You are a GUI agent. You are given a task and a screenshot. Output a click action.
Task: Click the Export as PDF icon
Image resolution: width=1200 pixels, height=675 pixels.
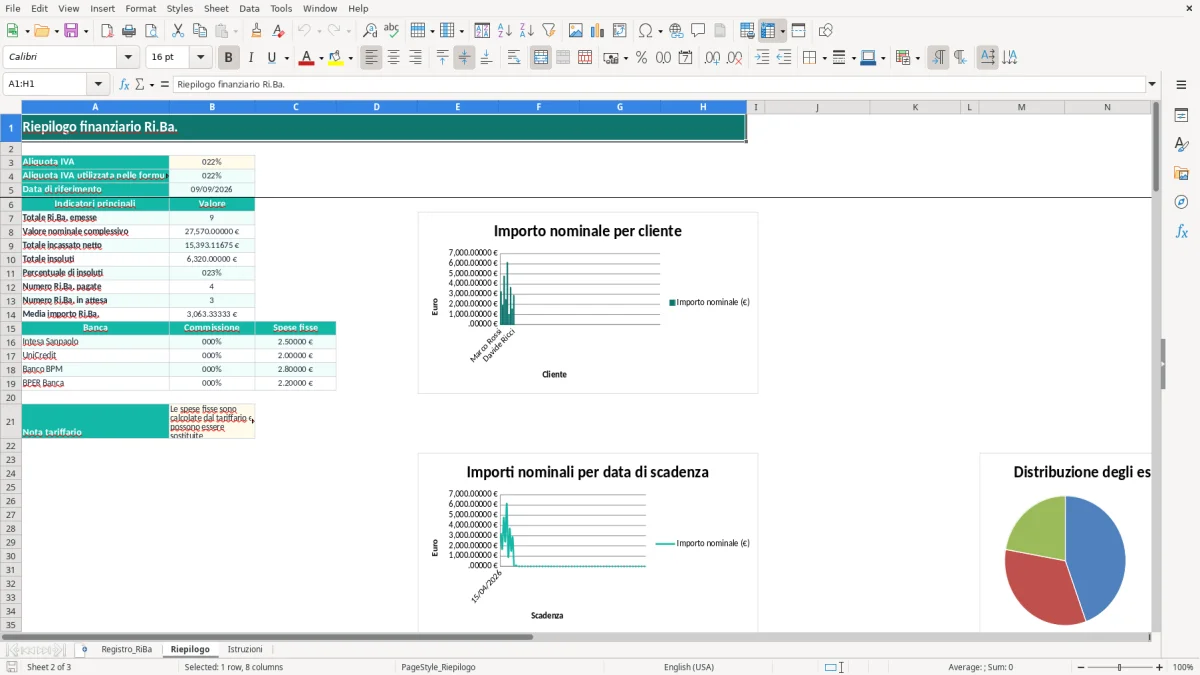pos(107,31)
